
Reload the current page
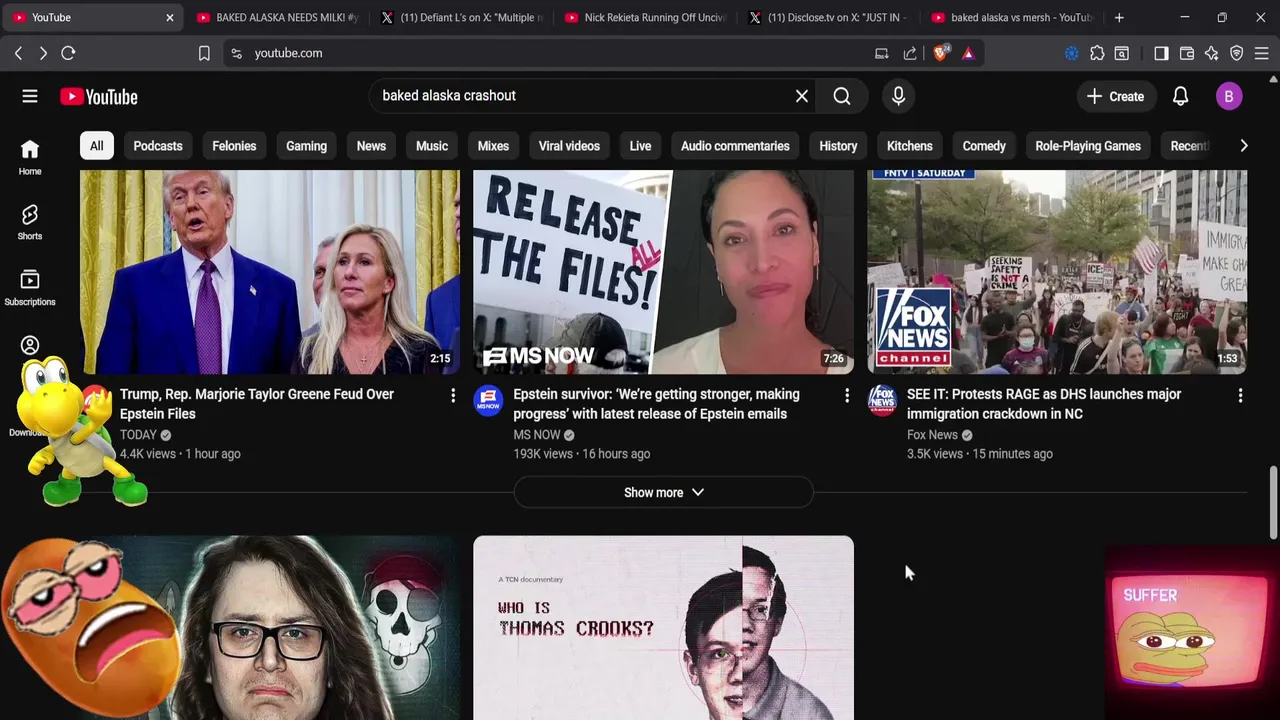[68, 53]
